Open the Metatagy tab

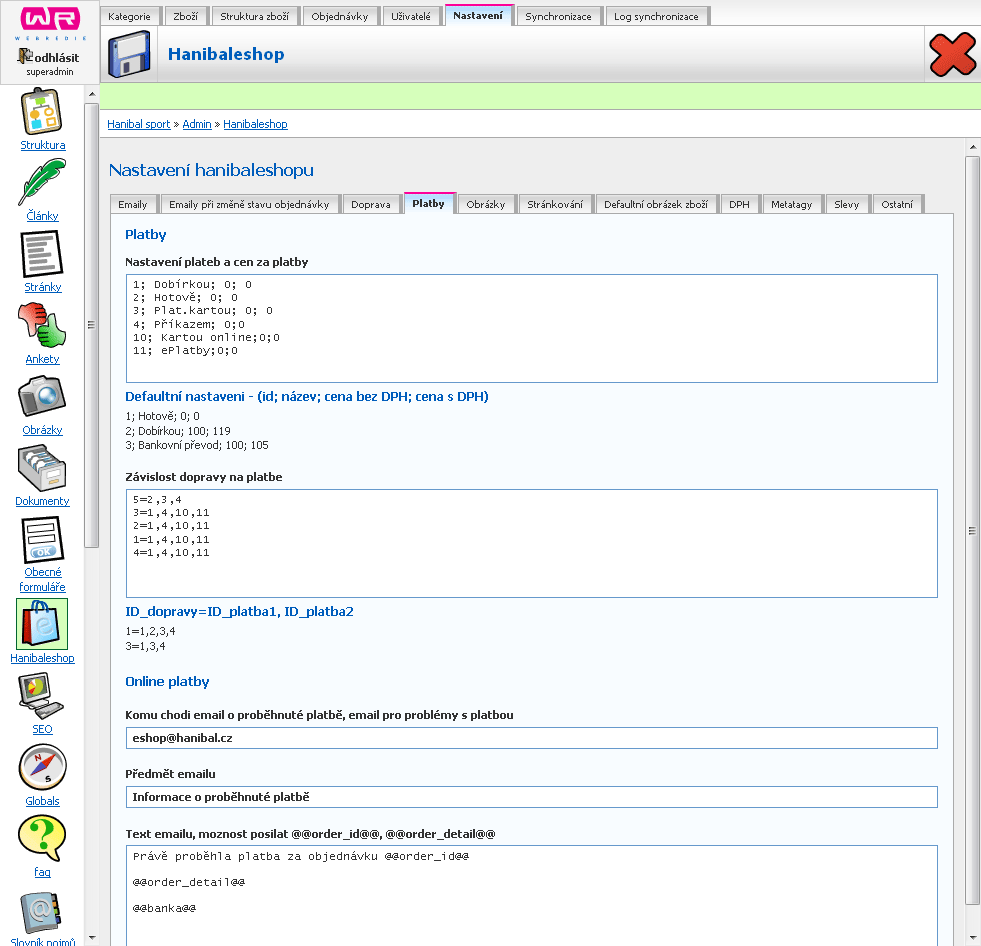[x=791, y=205]
